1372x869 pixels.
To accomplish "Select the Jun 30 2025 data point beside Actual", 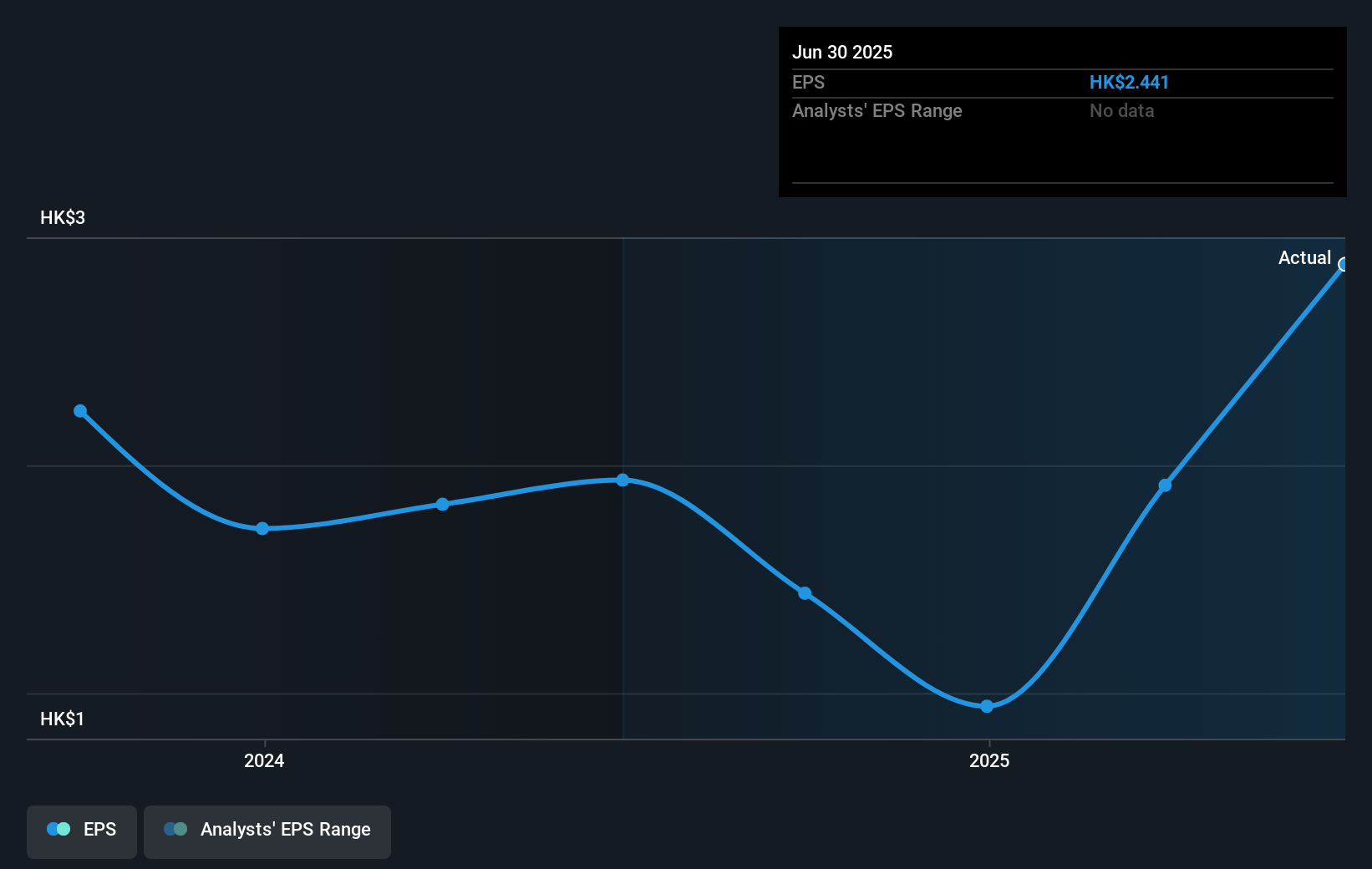I will click(1344, 265).
